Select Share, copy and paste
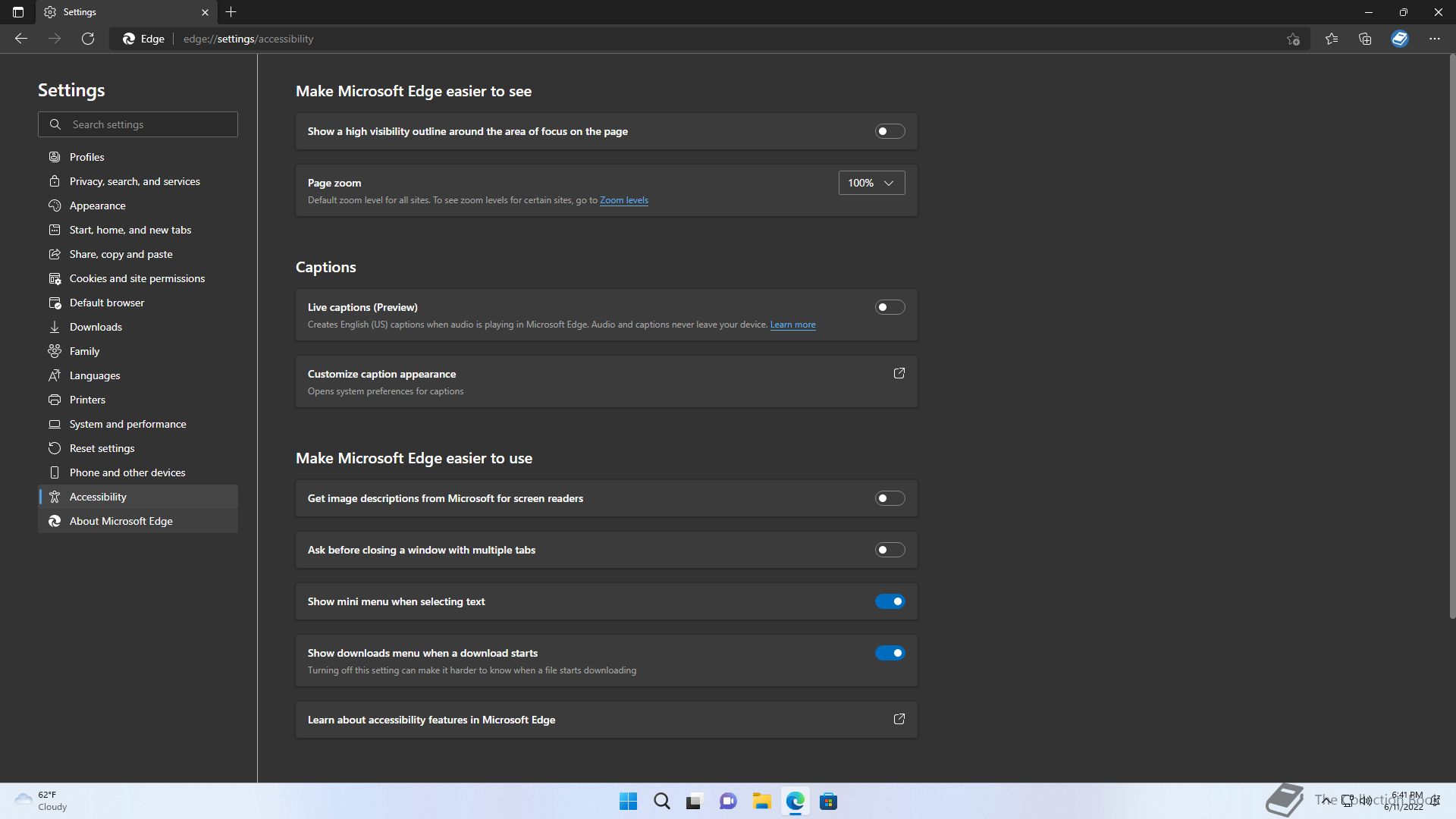Image resolution: width=1456 pixels, height=819 pixels. (138, 254)
